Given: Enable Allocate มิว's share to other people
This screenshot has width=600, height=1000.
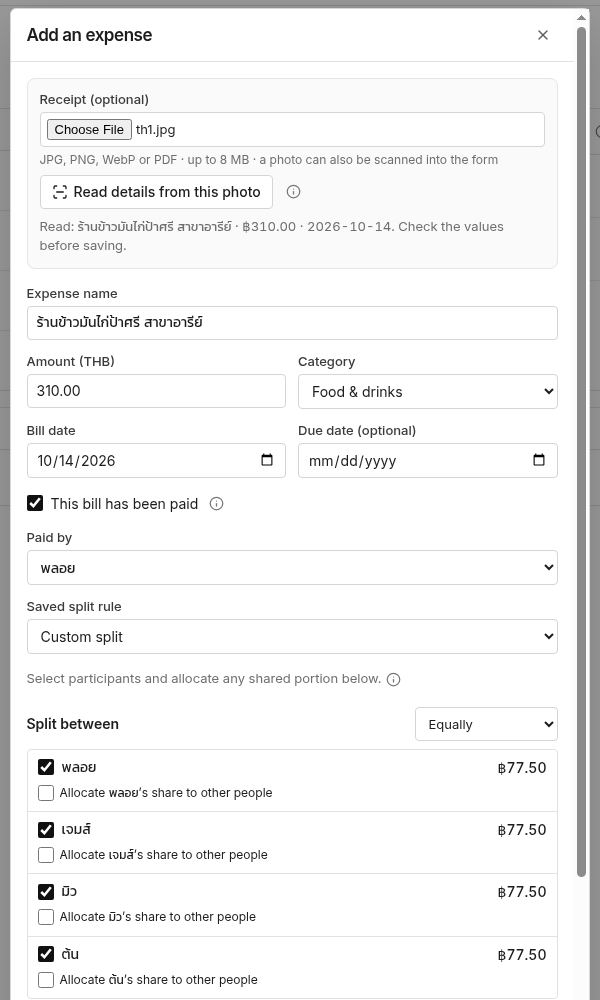Looking at the screenshot, I should (46, 916).
